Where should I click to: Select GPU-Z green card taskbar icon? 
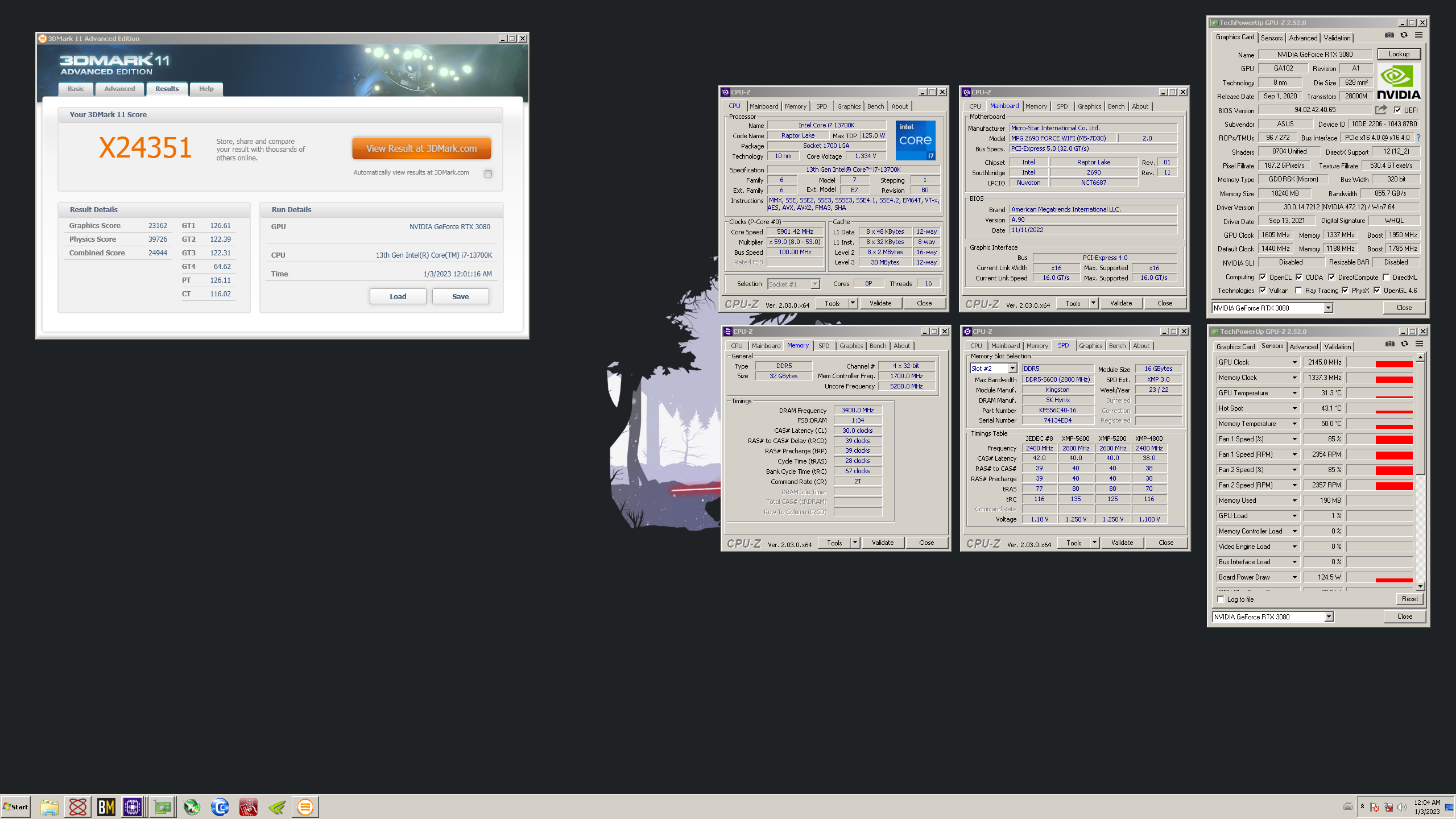[x=163, y=807]
